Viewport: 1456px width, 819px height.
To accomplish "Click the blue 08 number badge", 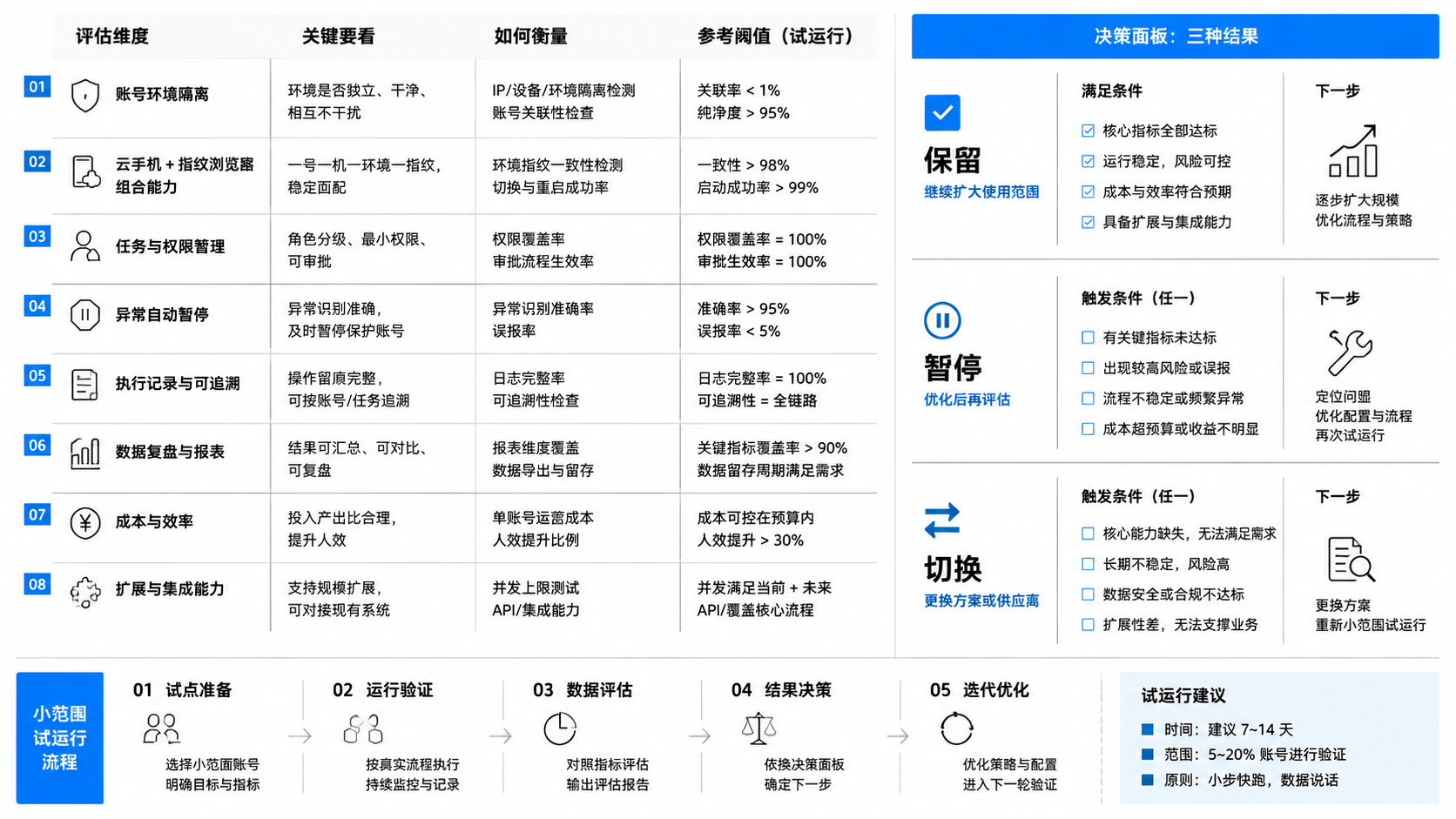I will [37, 584].
